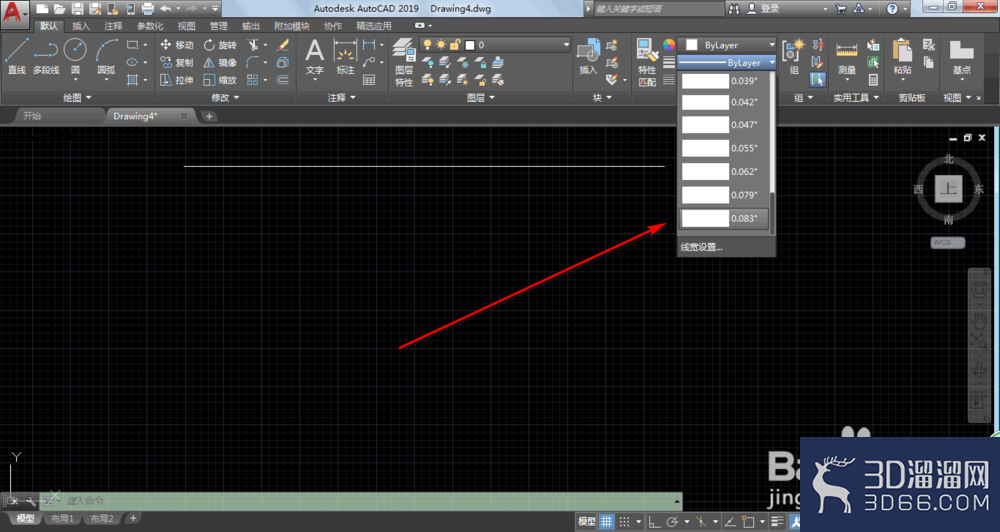Image resolution: width=1000 pixels, height=532 pixels.
Task: Select the 直线 (Line) tool
Action: point(17,56)
